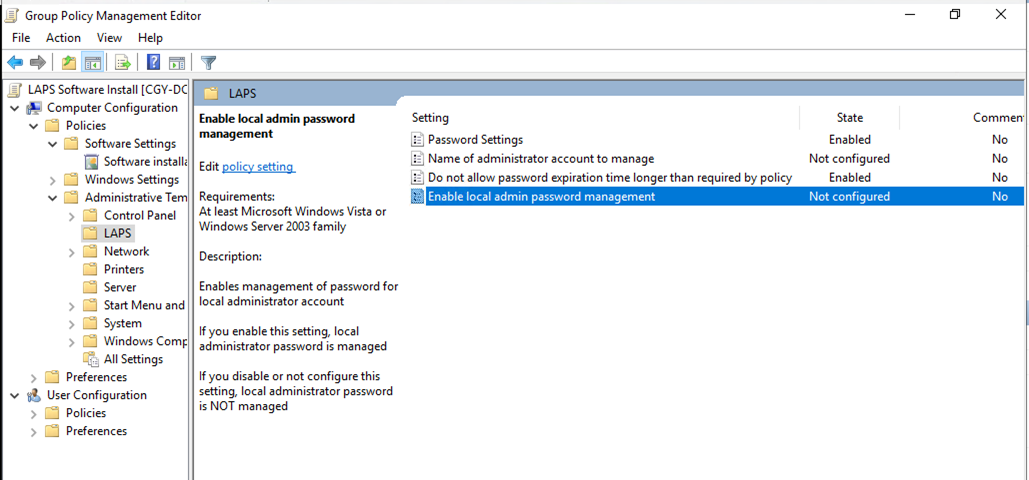Select the Password Settings policy row
Viewport: 1029px width, 480px height.
[x=717, y=140]
